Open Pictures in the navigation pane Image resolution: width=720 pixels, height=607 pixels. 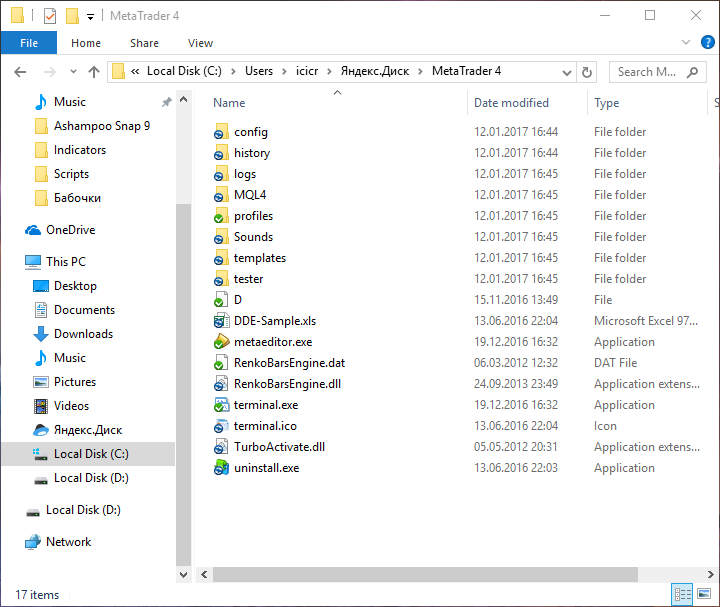(75, 382)
